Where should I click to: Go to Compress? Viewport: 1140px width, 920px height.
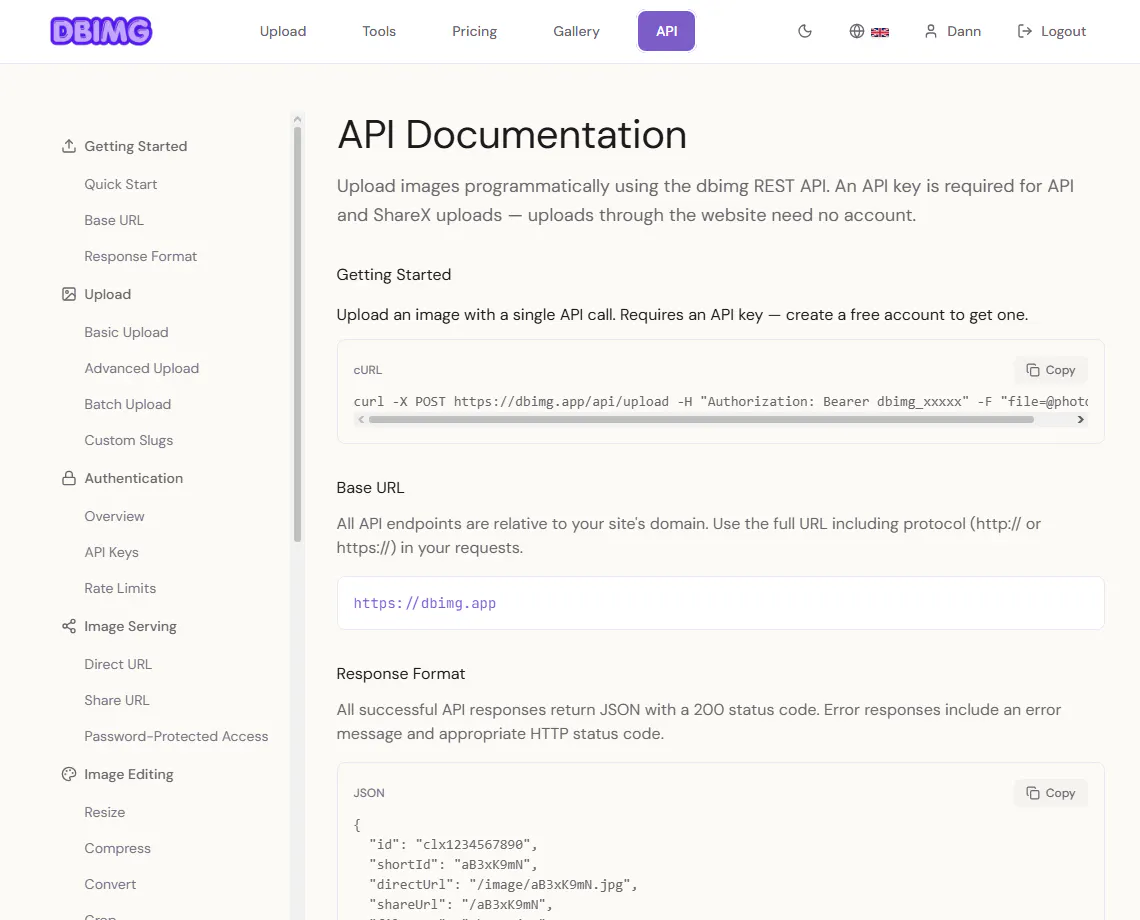click(118, 849)
